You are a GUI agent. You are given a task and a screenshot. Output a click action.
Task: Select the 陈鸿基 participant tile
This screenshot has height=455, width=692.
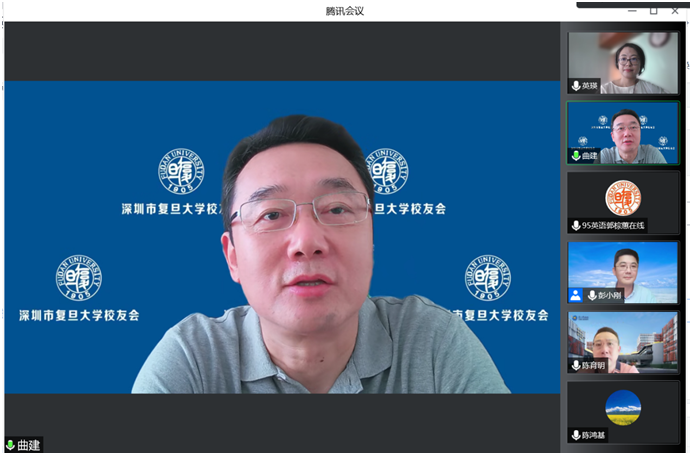pyautogui.click(x=623, y=412)
